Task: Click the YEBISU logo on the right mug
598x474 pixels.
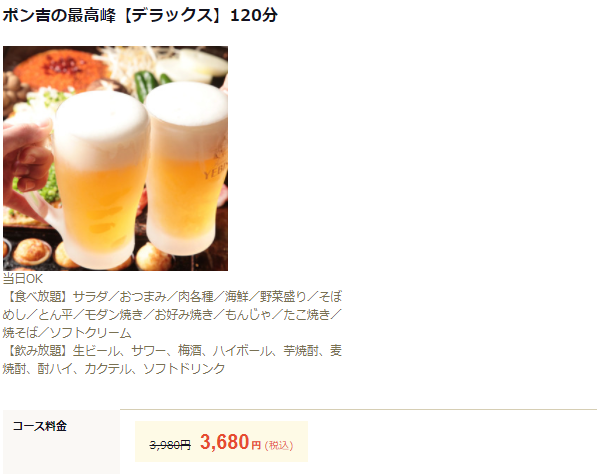Action: 216,167
